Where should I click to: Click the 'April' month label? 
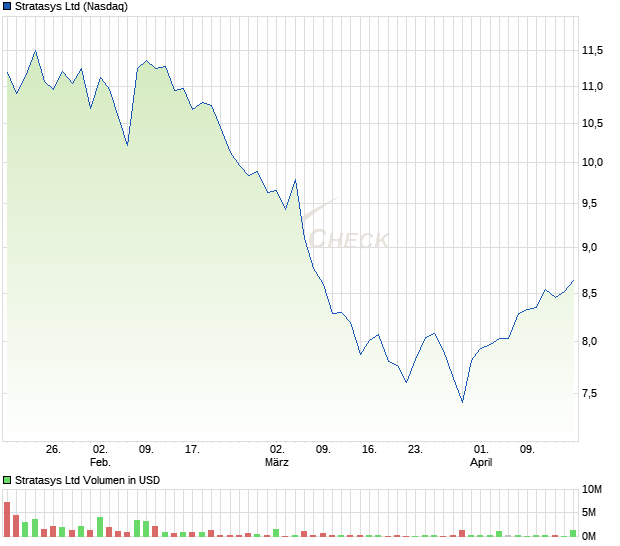[x=481, y=462]
